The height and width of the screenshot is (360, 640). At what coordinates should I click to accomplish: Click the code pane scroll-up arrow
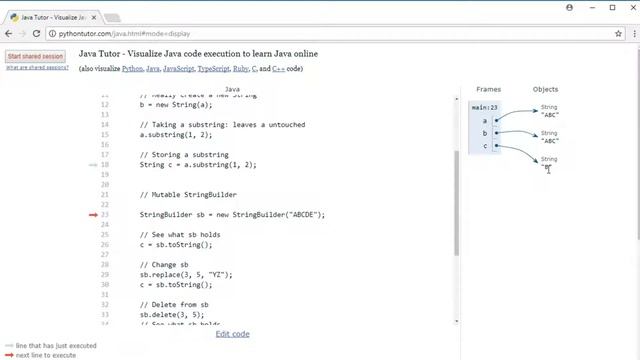[x=456, y=99]
